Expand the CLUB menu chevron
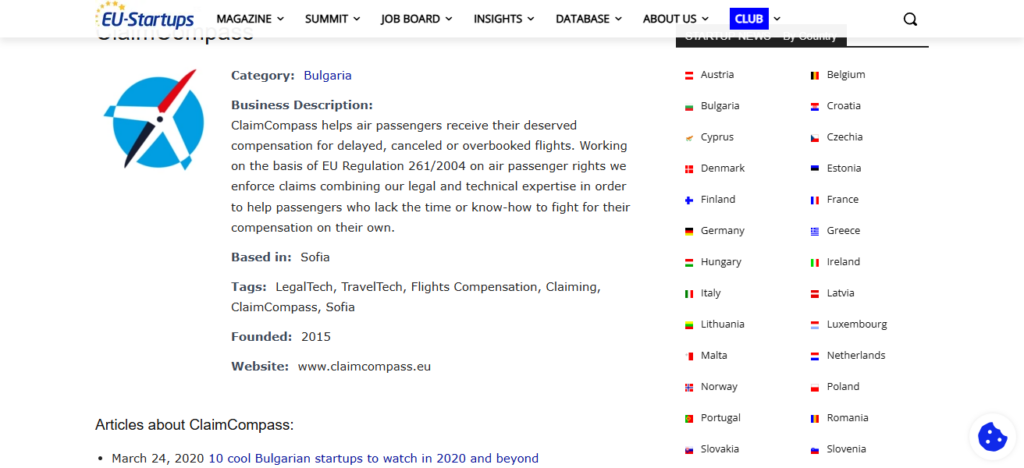This screenshot has height=468, width=1024. click(x=776, y=19)
